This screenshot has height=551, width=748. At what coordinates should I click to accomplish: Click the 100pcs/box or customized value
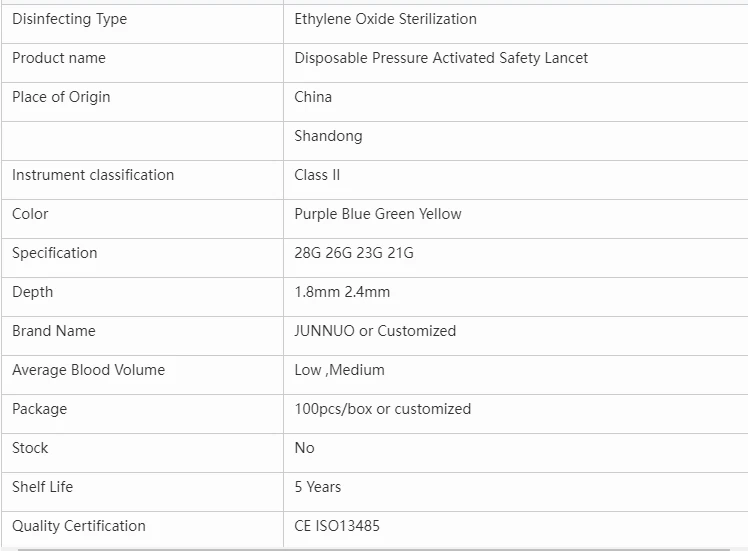tap(383, 409)
